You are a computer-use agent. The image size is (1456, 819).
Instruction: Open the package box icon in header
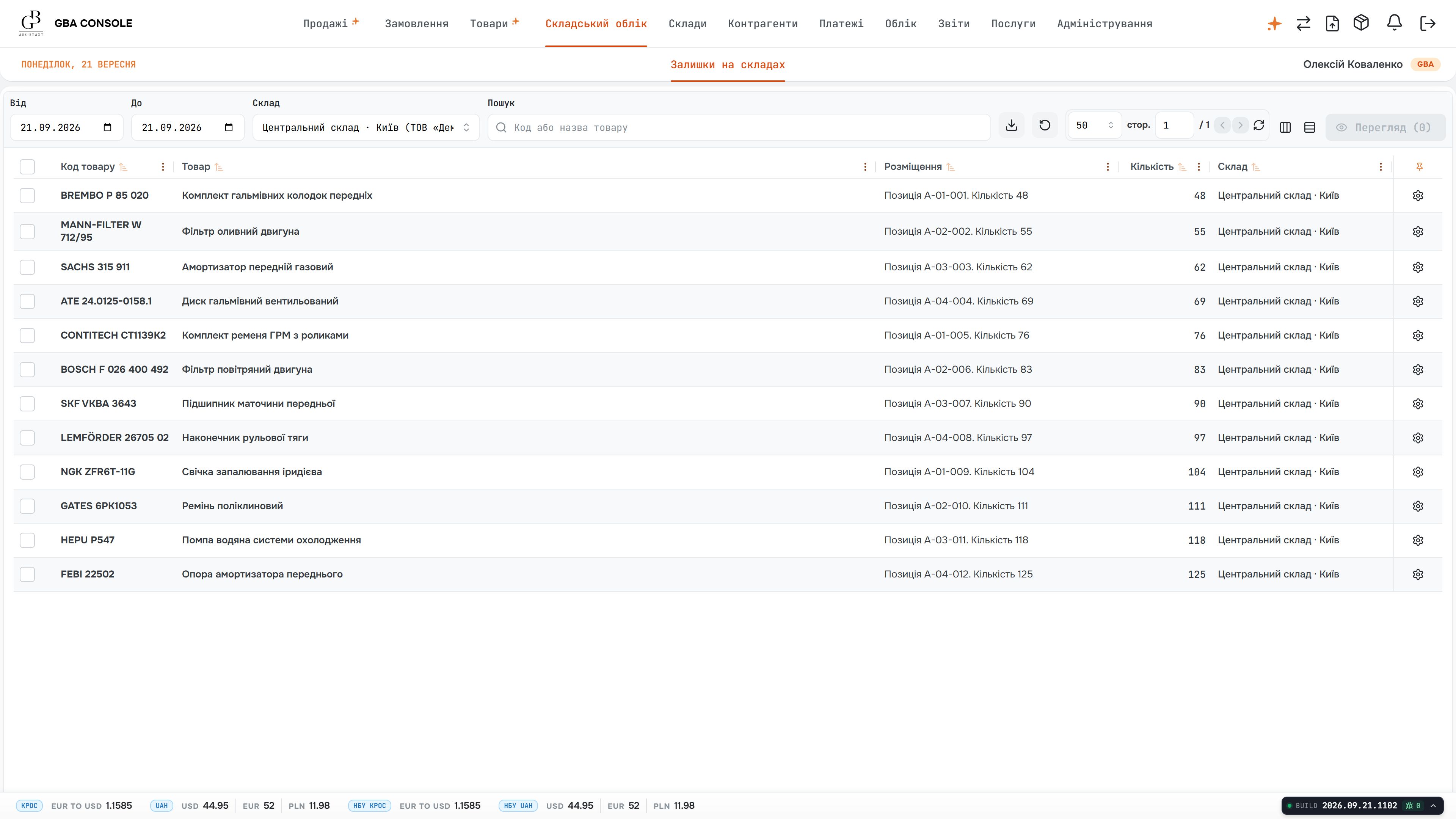point(1361,23)
